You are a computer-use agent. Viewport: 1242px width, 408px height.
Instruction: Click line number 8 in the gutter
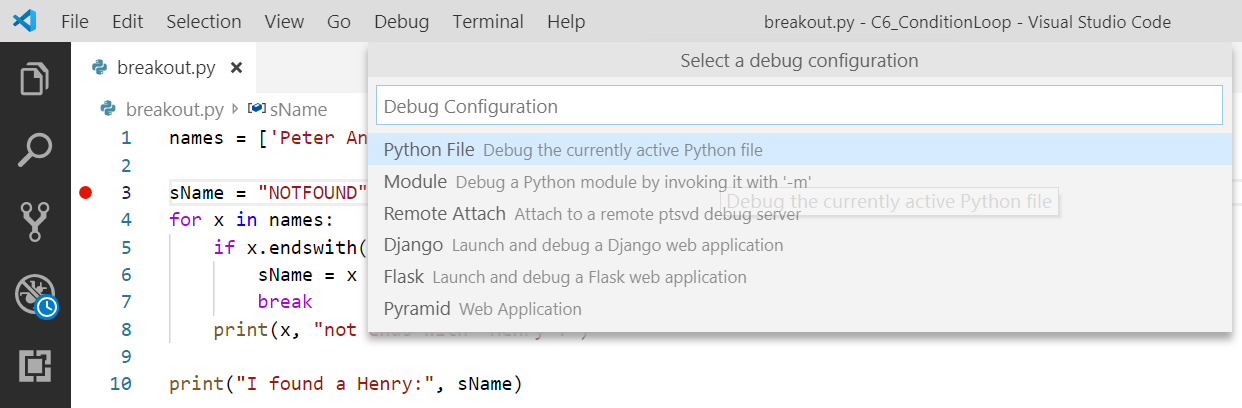(125, 329)
